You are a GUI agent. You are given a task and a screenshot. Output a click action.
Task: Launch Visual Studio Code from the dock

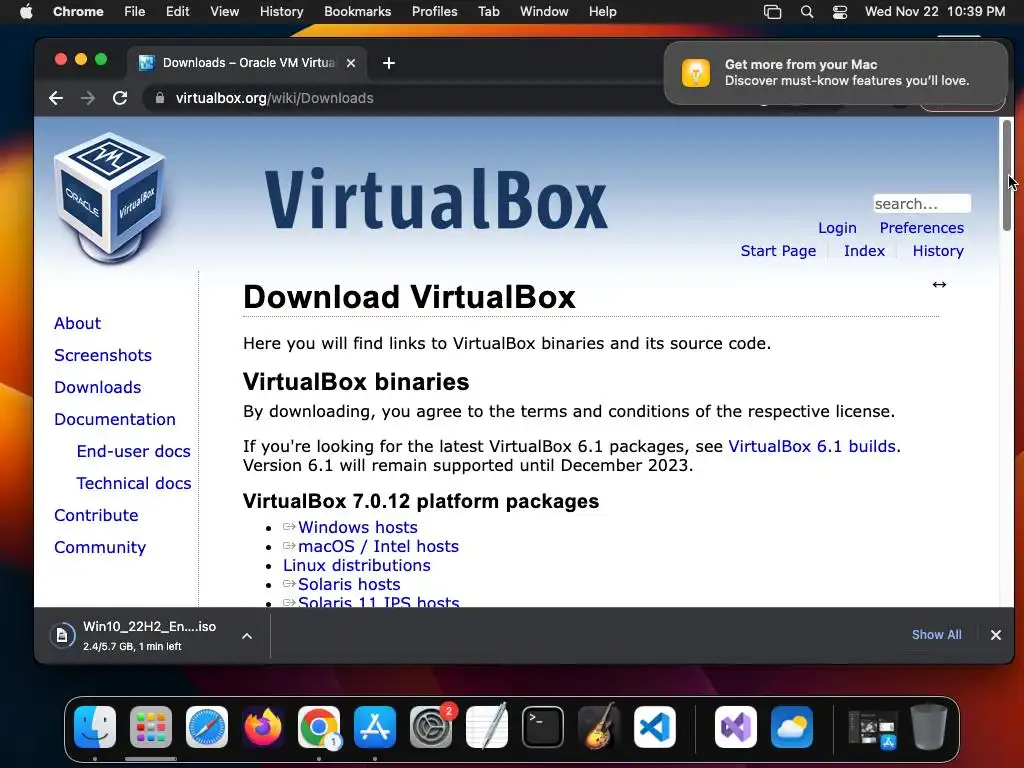[655, 727]
